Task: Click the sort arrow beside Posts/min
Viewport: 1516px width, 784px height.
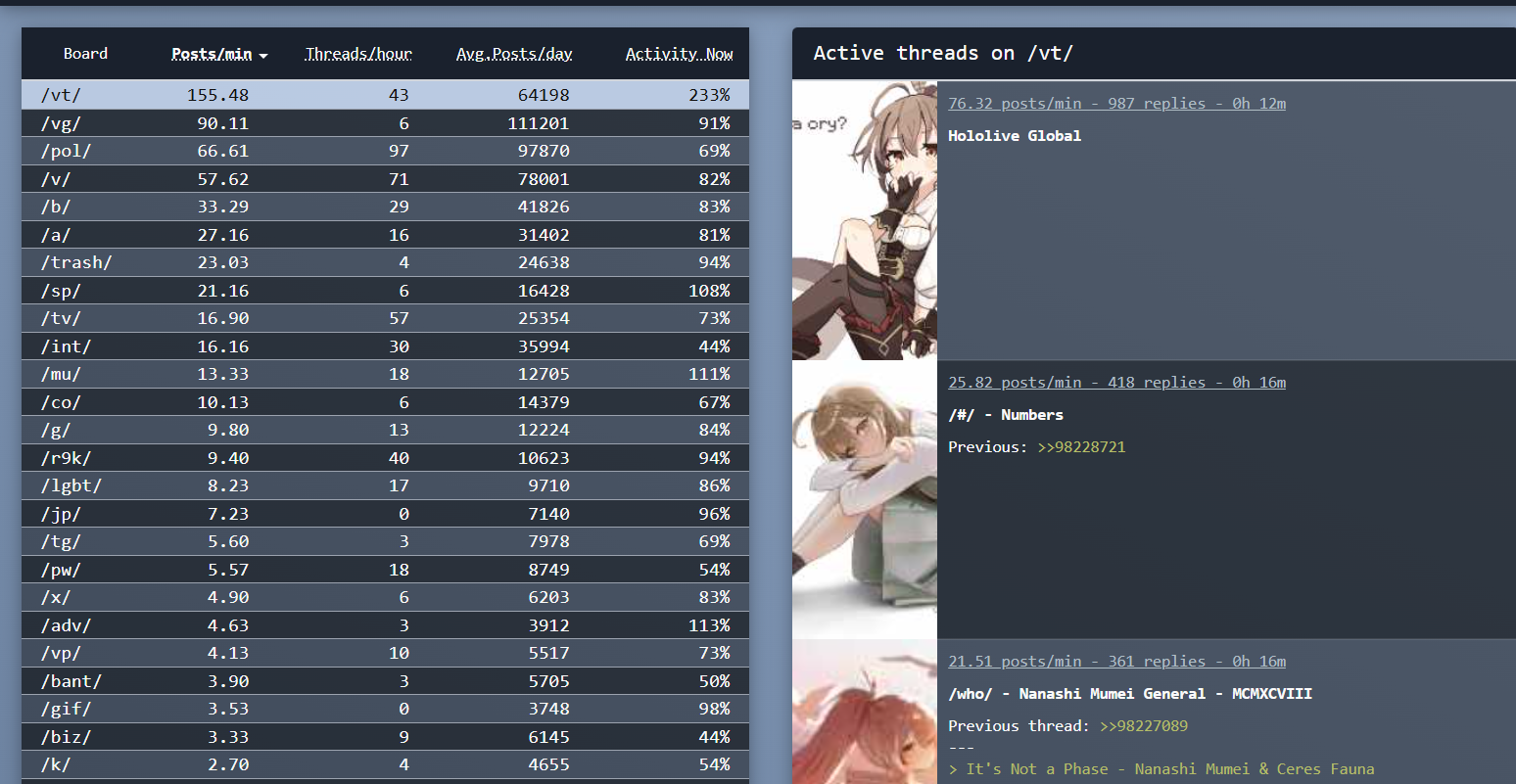Action: pos(263,56)
